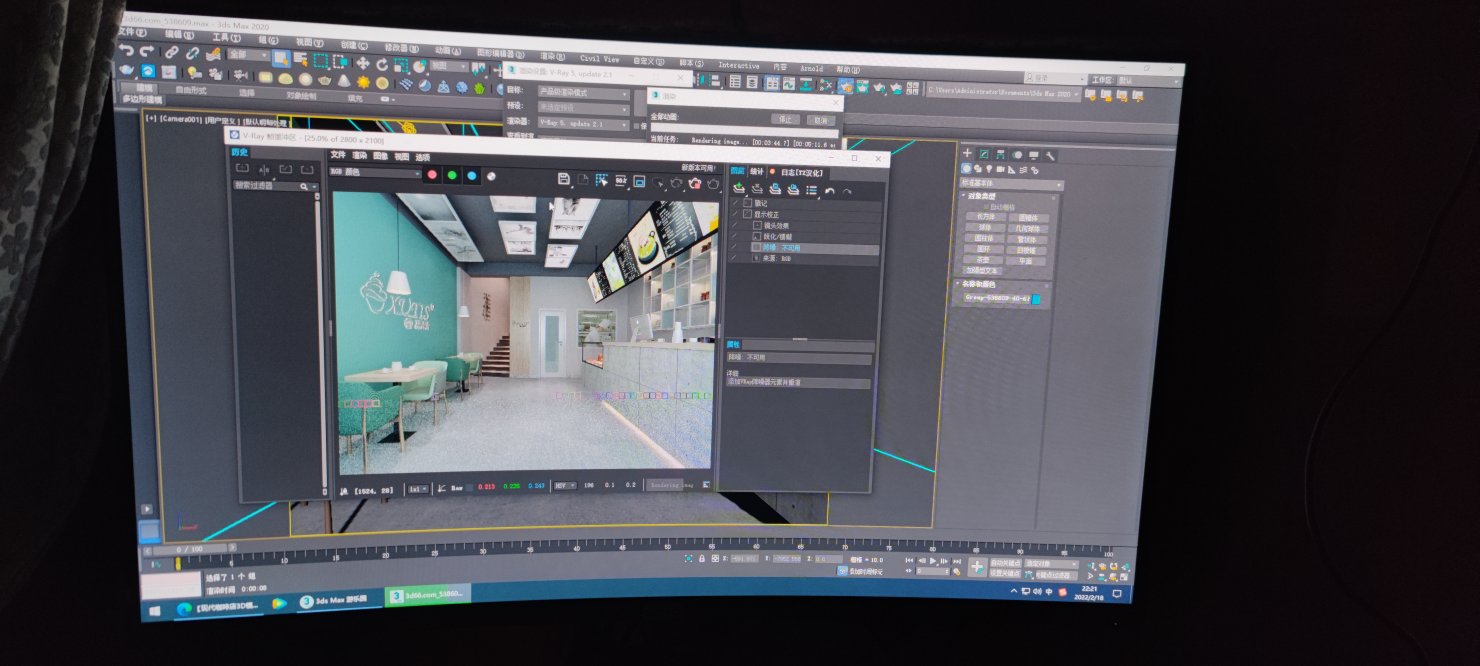The width and height of the screenshot is (1480, 666).
Task: Open Microsoft Edge from the taskbar
Action: (x=184, y=608)
